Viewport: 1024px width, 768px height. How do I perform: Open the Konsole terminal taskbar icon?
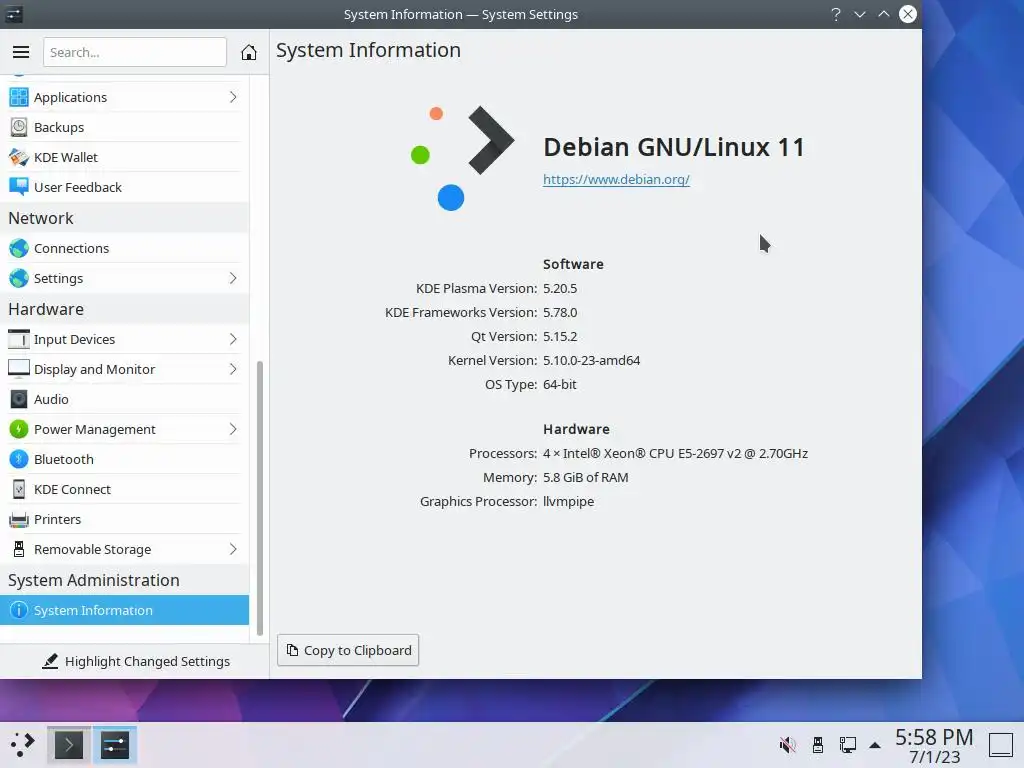[x=69, y=745]
